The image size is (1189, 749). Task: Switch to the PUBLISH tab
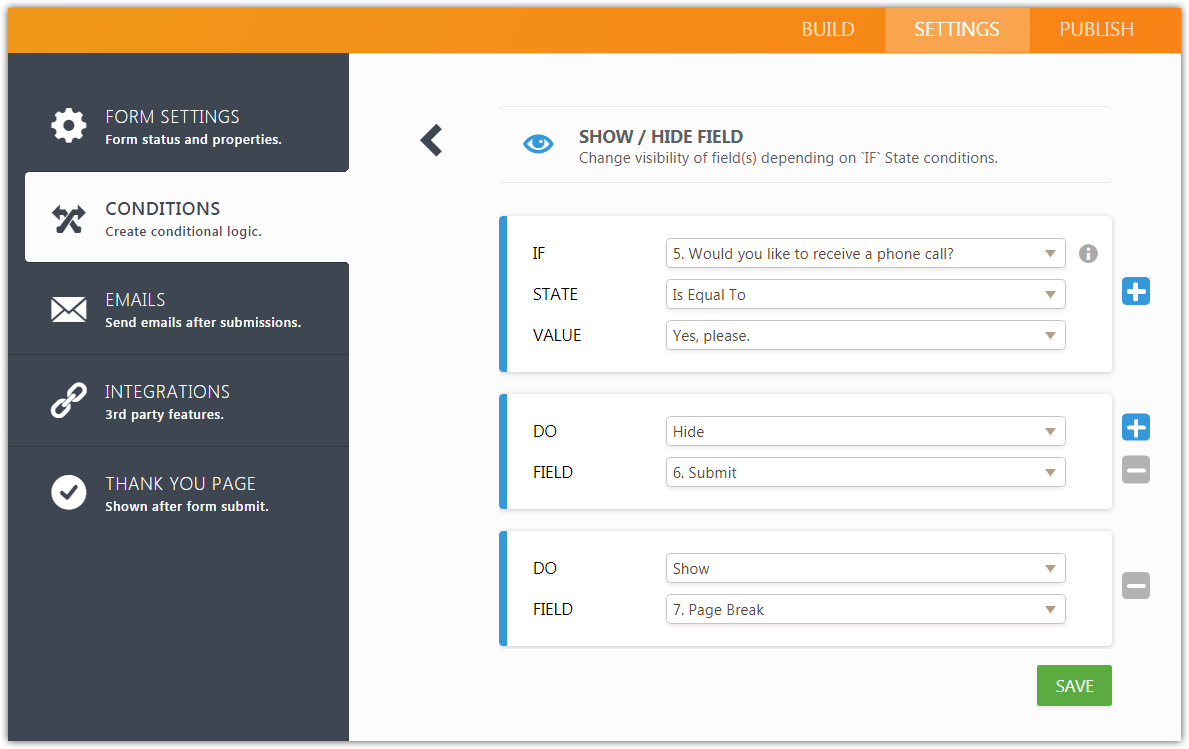(1096, 29)
